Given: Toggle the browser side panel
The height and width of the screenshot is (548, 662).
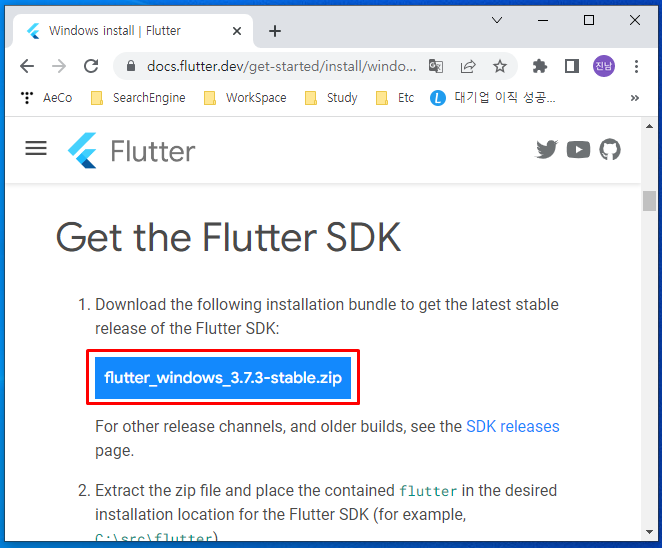Looking at the screenshot, I should 572,66.
